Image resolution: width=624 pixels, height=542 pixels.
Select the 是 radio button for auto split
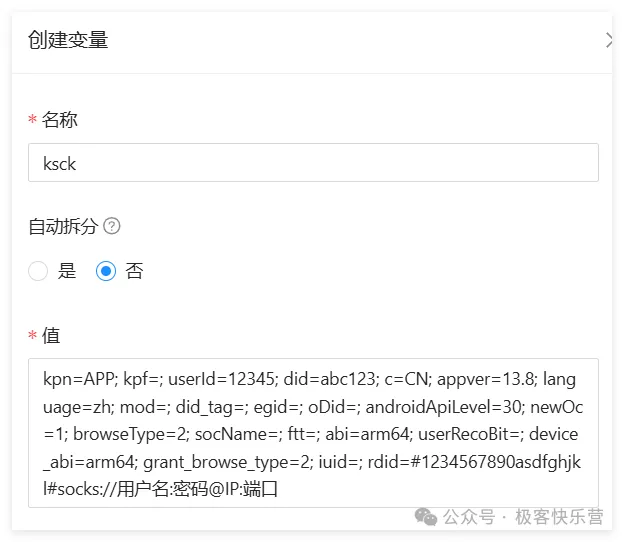38,271
